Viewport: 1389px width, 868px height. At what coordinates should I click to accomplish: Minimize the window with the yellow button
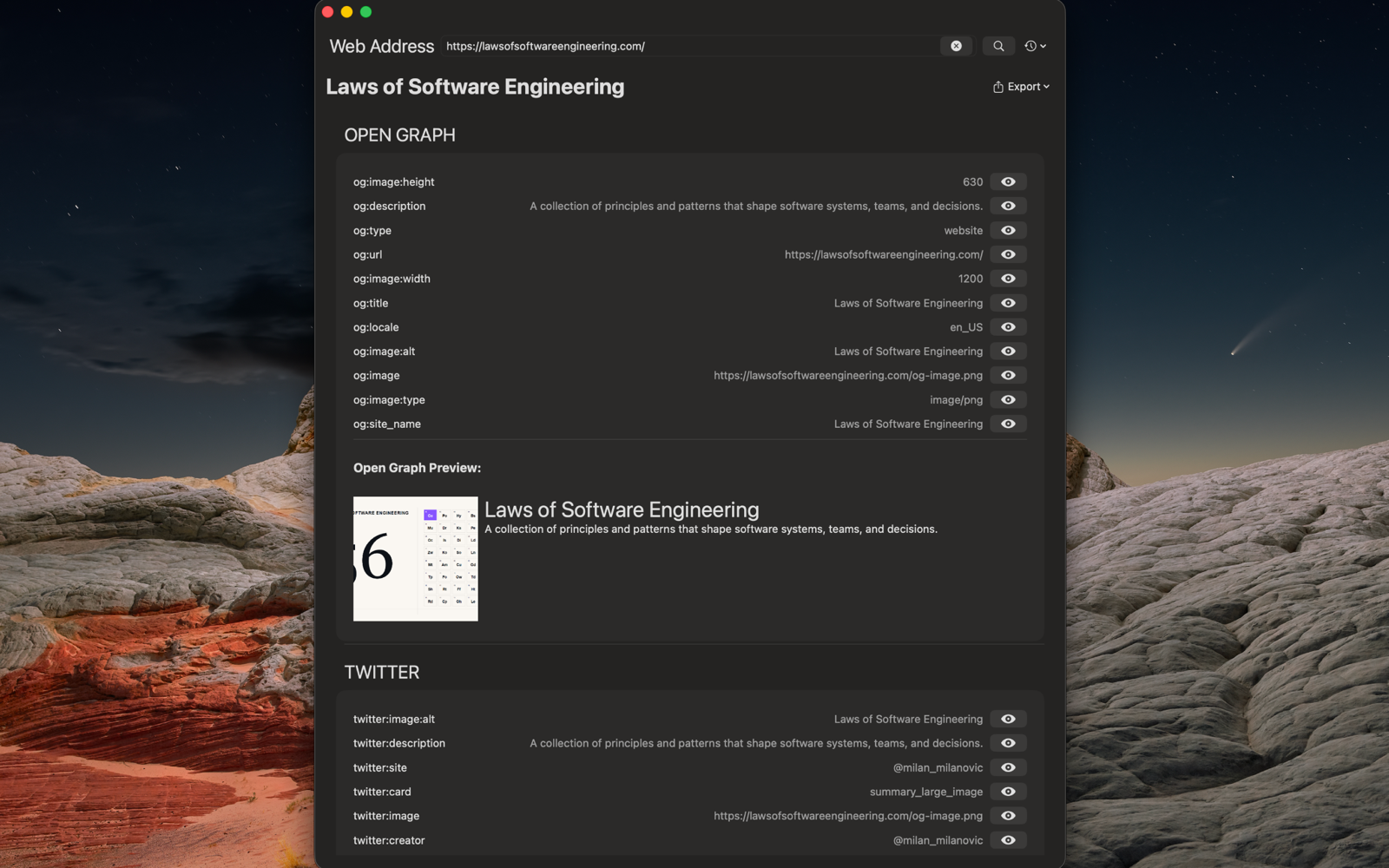(347, 12)
